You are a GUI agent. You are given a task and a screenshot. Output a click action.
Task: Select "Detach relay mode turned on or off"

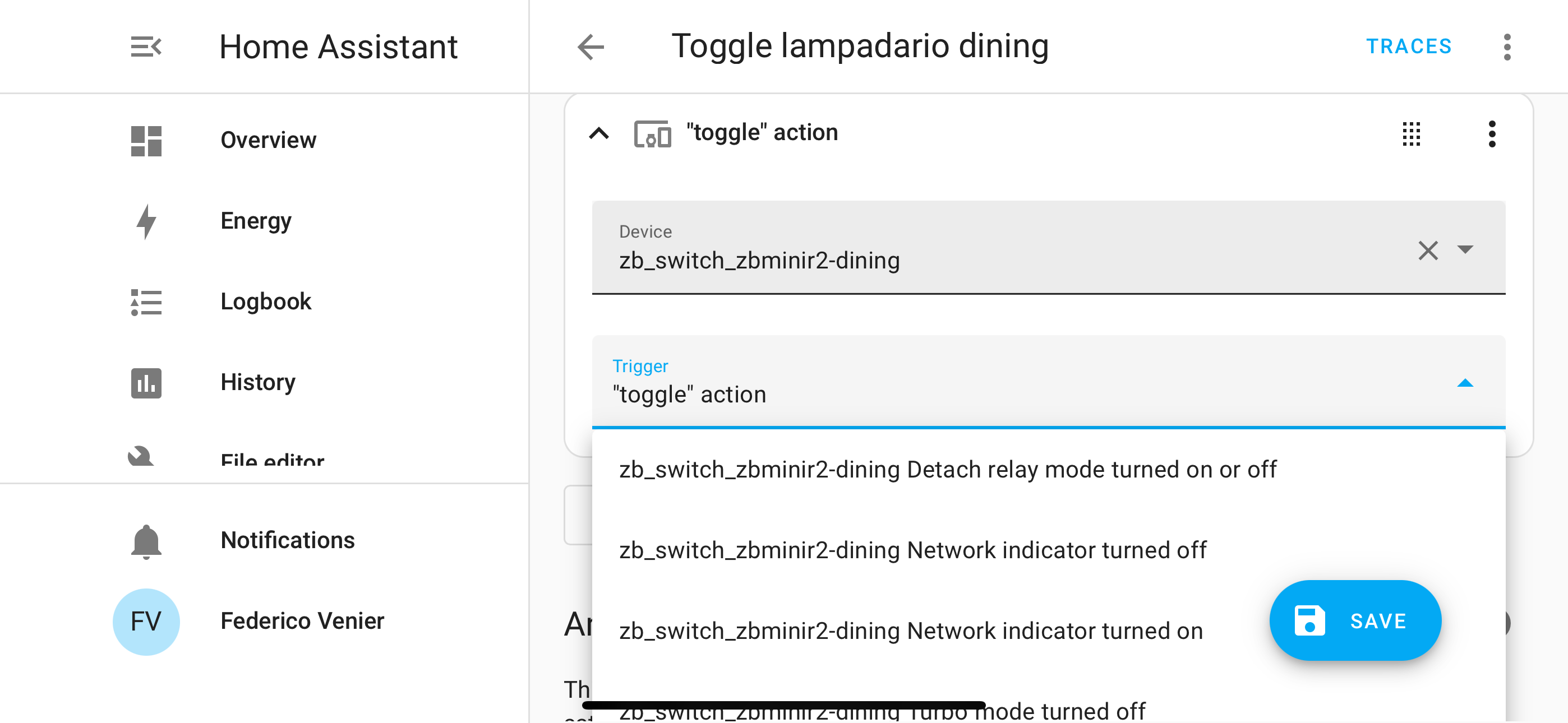(x=947, y=470)
